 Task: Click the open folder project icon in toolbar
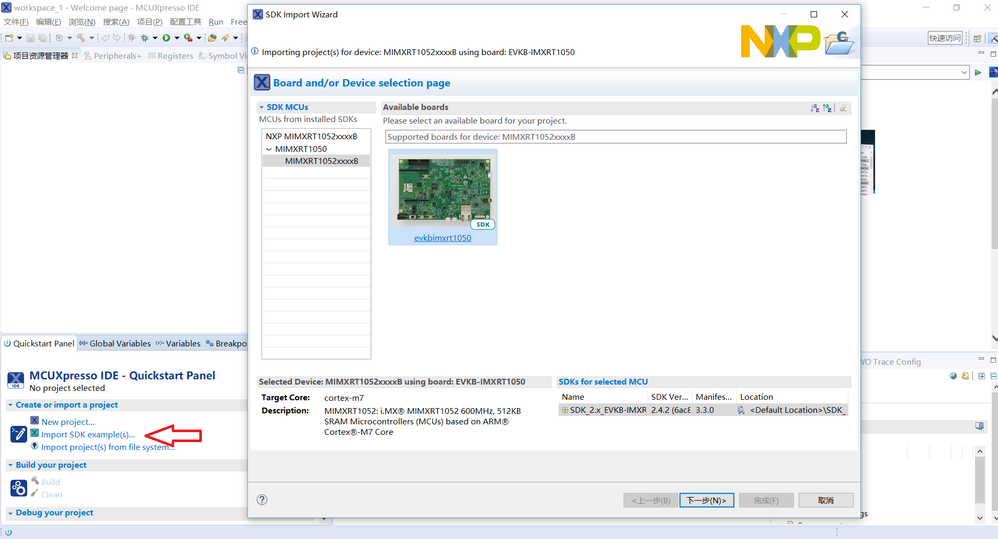click(213, 38)
